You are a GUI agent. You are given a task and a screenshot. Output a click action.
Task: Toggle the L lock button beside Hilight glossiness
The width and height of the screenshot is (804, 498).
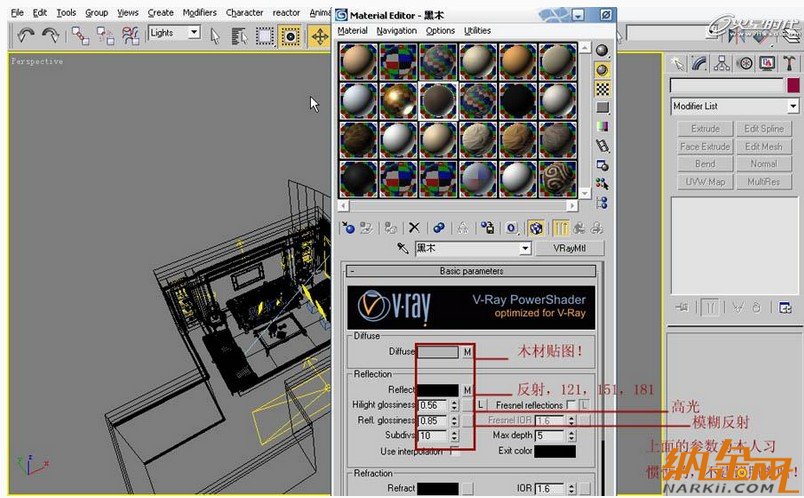click(480, 405)
